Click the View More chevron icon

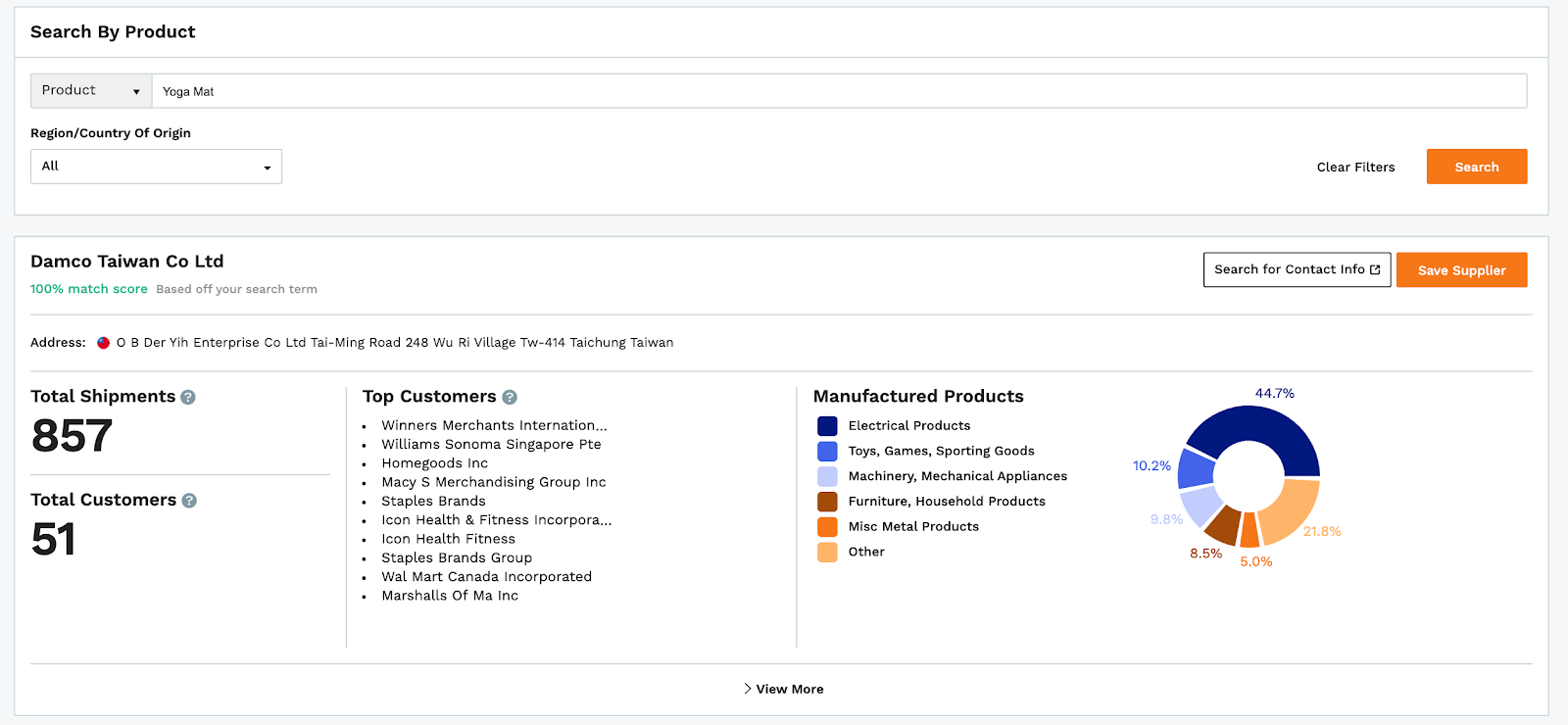pos(748,689)
